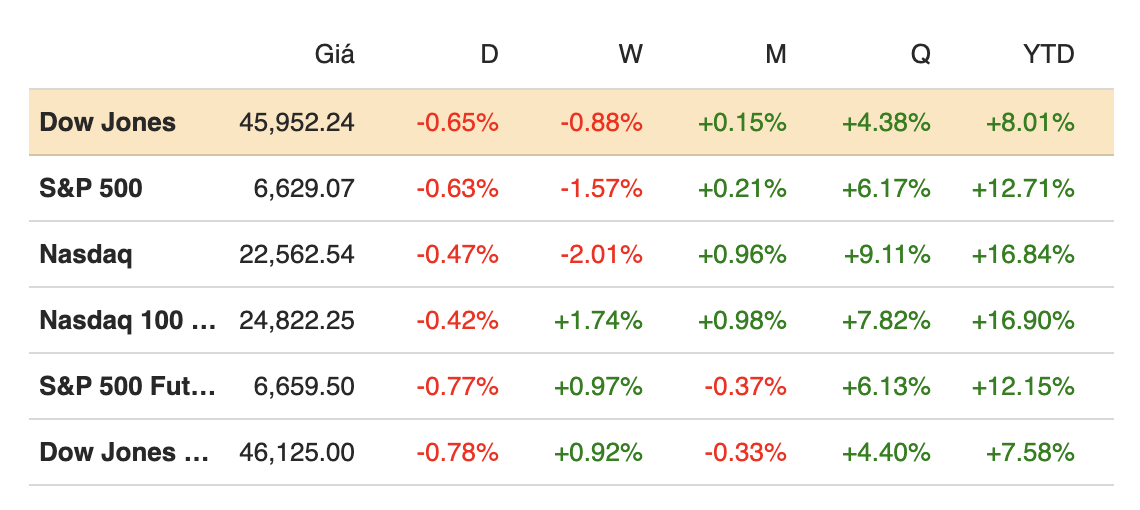Select S&P 500 price 6,629.07

coord(306,188)
